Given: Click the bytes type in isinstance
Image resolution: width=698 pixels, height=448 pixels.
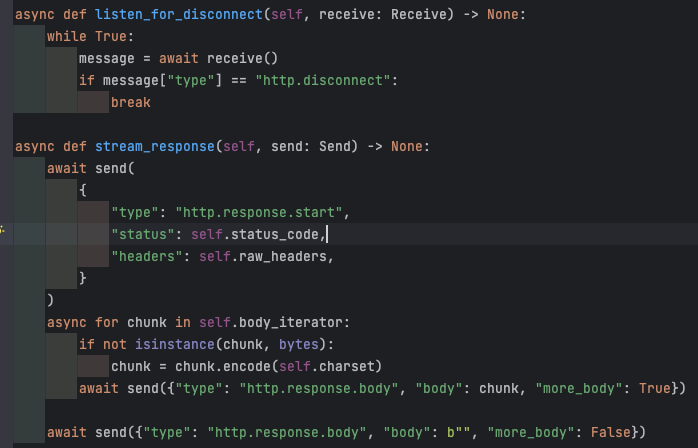Looking at the screenshot, I should click(299, 344).
